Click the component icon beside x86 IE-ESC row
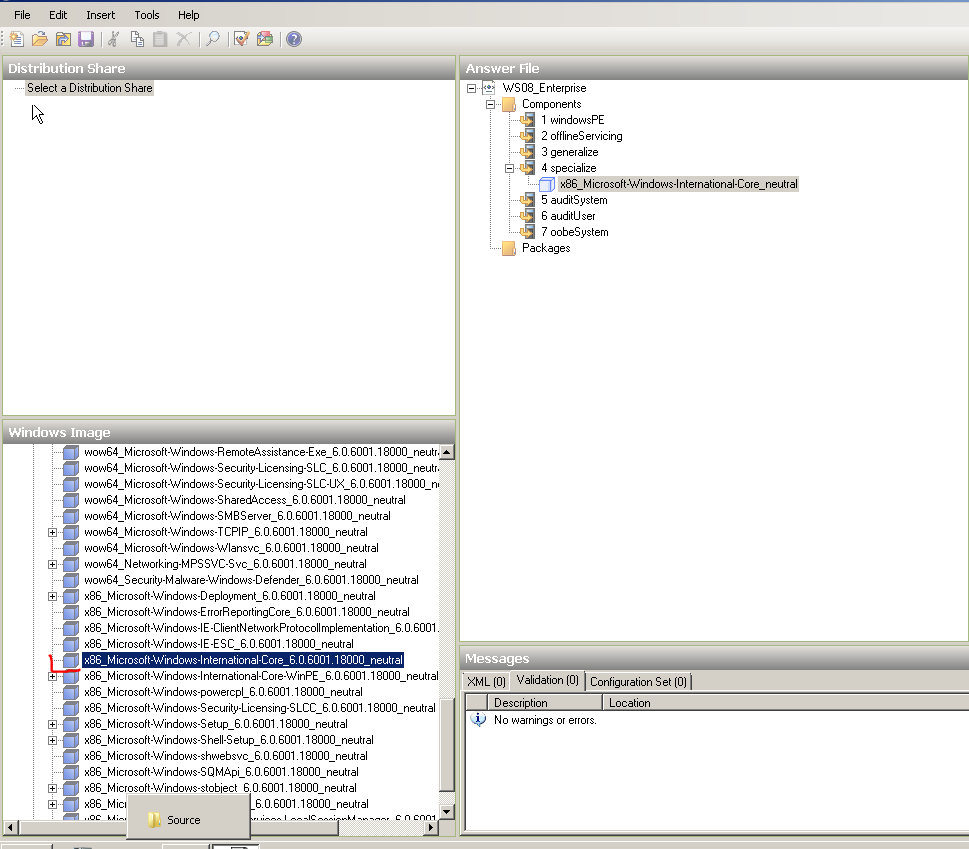 click(x=71, y=644)
